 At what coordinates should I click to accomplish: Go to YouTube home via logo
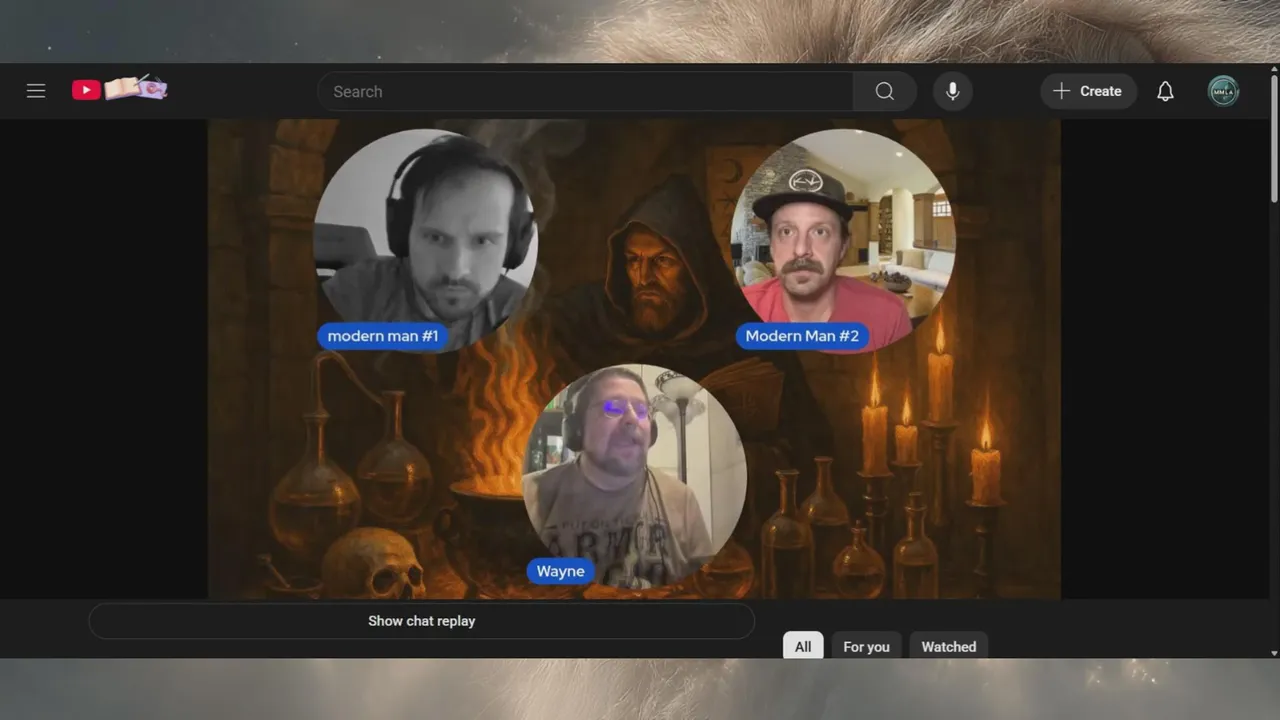tap(120, 89)
